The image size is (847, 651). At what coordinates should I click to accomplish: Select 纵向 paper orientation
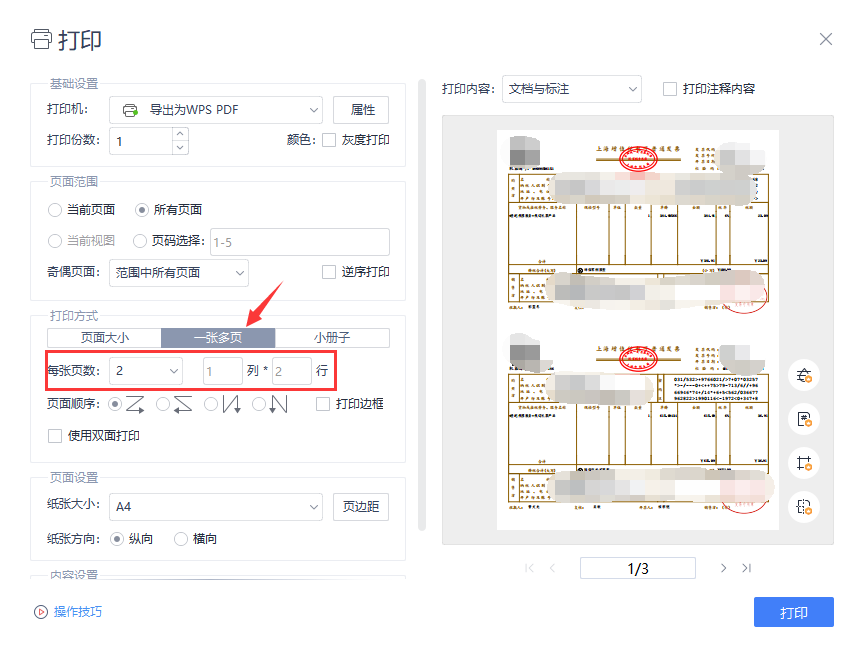117,539
